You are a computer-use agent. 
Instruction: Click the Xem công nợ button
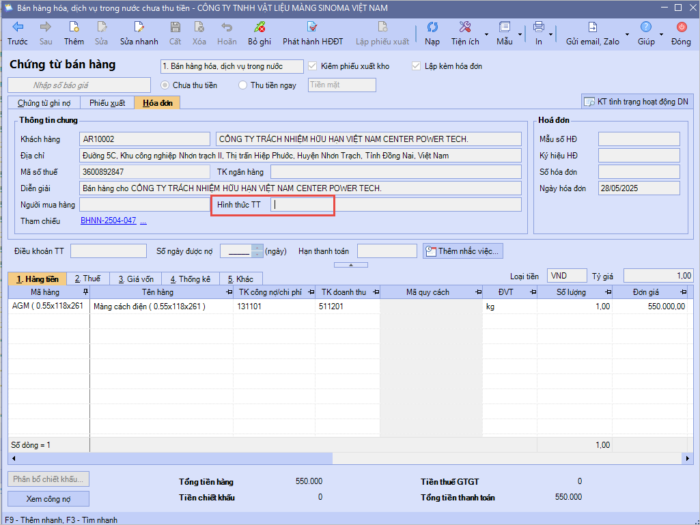point(48,498)
